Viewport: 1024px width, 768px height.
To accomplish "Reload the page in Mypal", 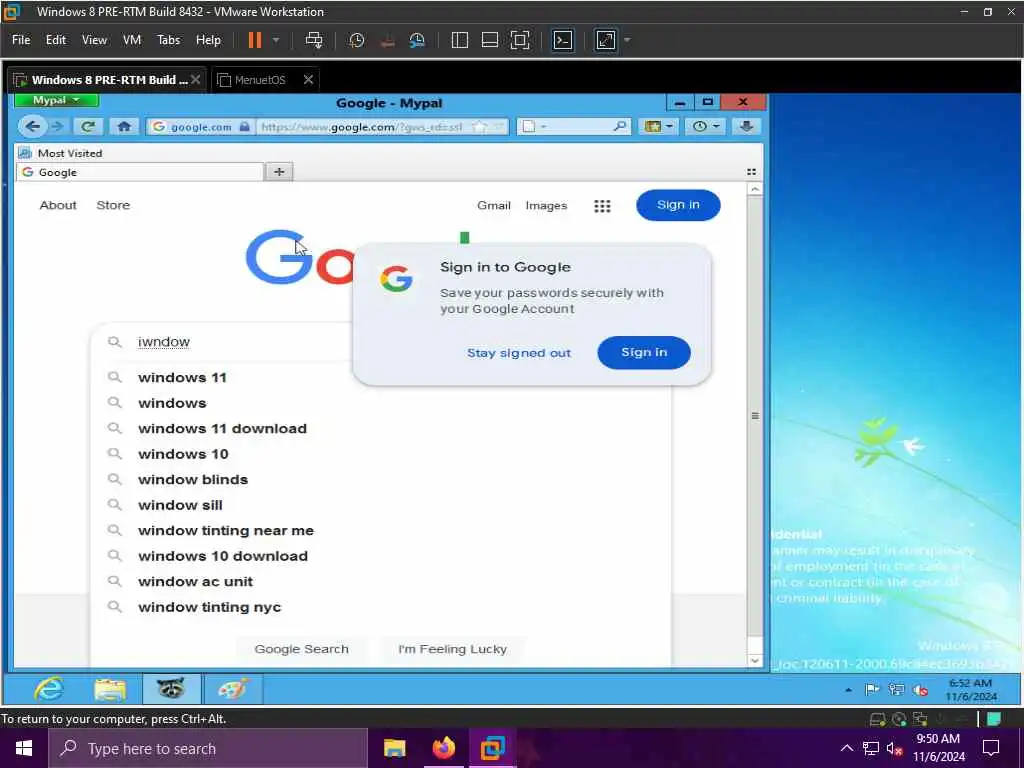I will (88, 126).
